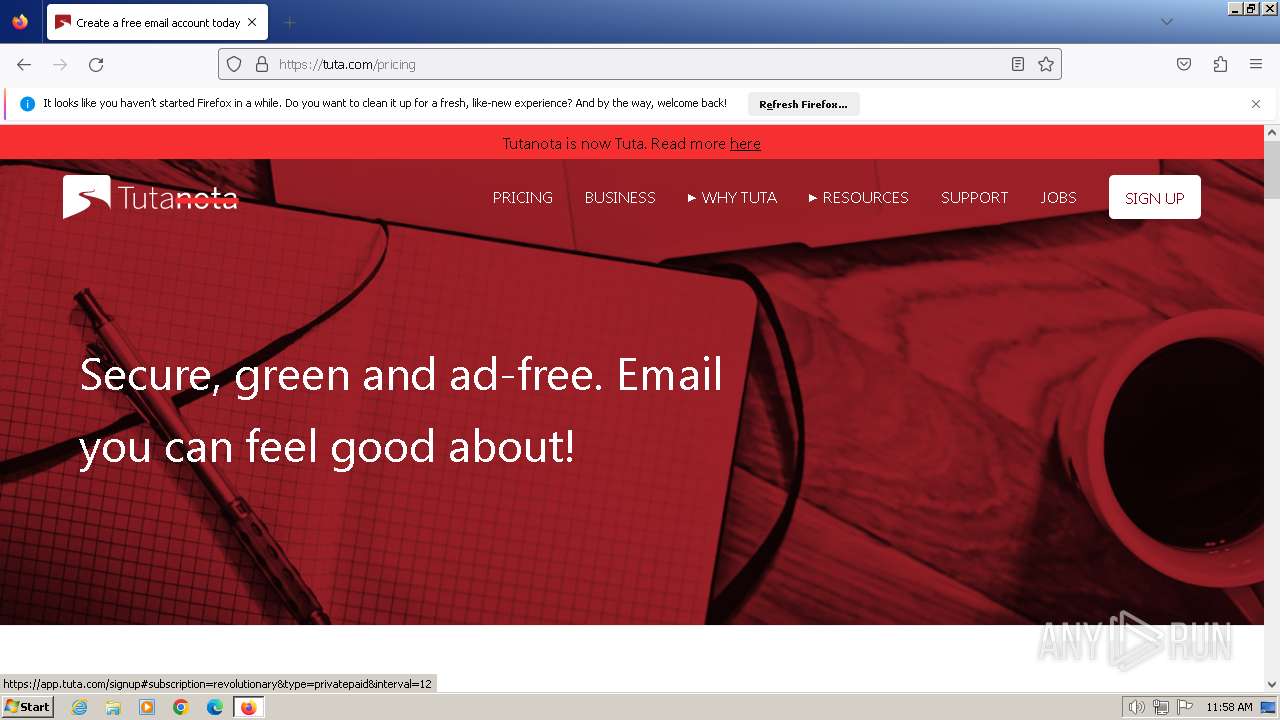Select the Firefox taskbar button

(x=248, y=707)
